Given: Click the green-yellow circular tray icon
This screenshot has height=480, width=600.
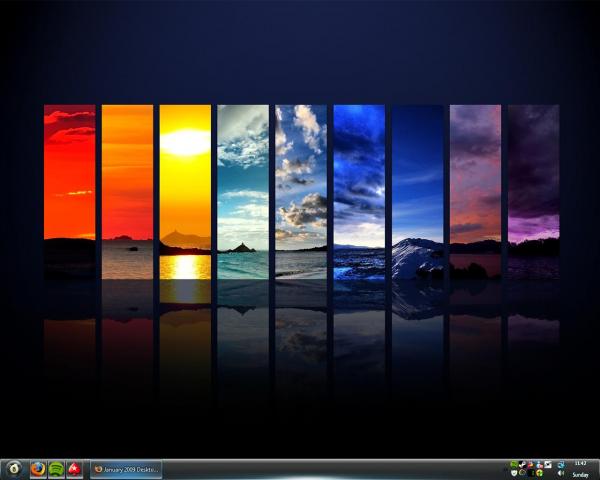Looking at the screenshot, I should (x=539, y=473).
